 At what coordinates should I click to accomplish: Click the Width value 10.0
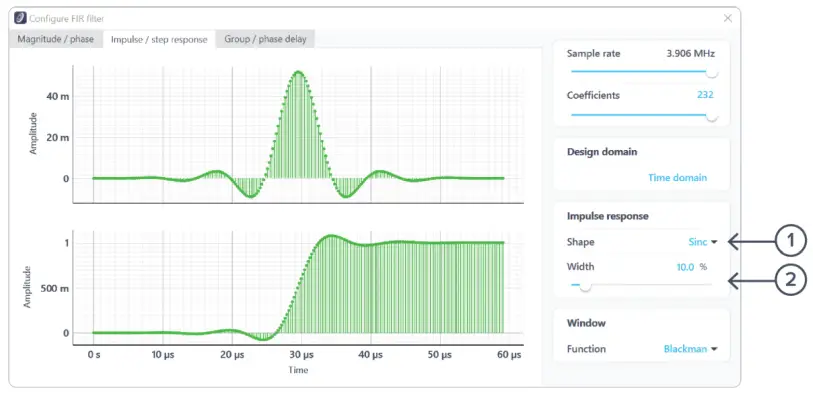tap(685, 267)
